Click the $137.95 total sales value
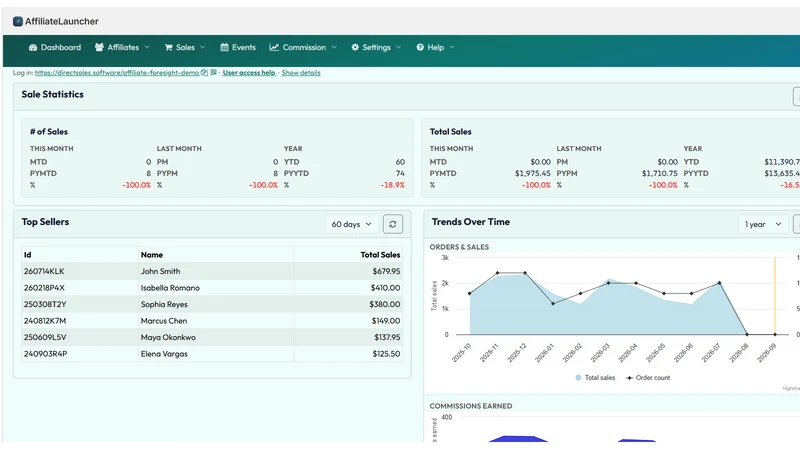Screen dimensions: 800x450 click(x=387, y=337)
